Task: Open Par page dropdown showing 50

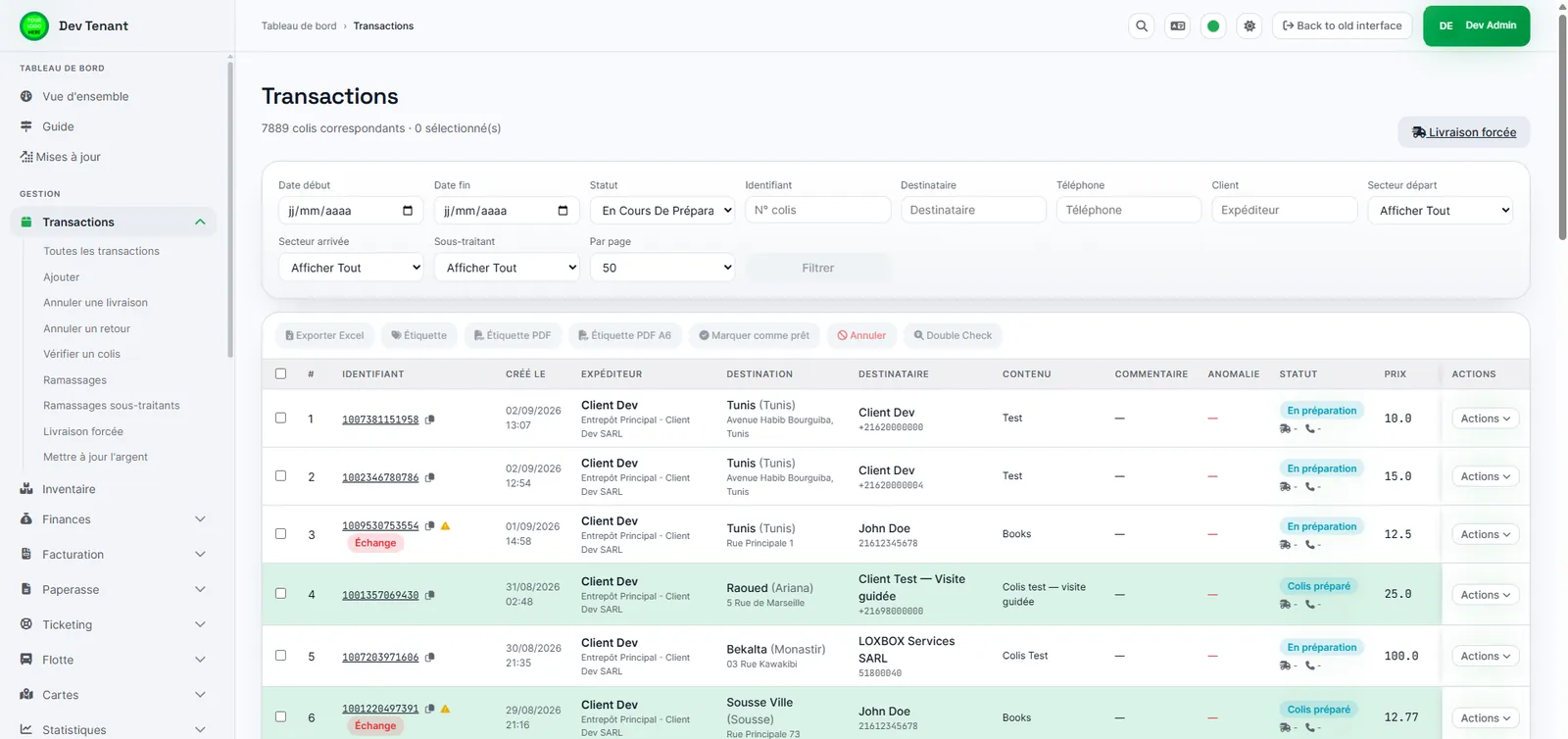Action: [662, 268]
